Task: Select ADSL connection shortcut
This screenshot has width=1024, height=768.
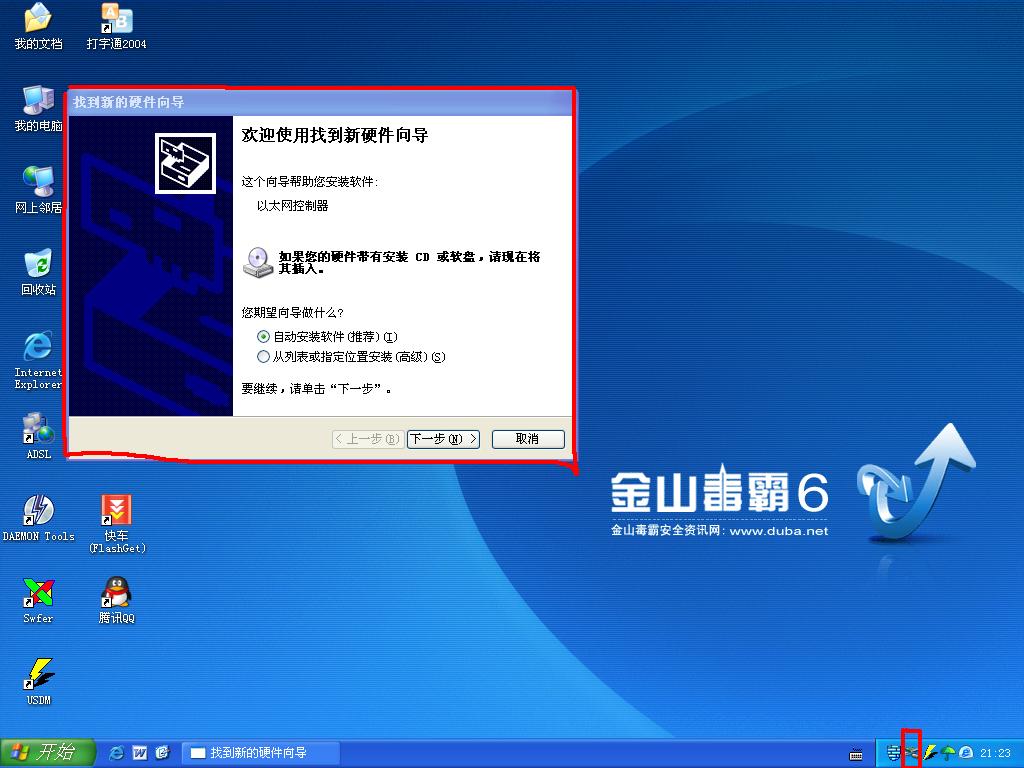Action: 38,436
